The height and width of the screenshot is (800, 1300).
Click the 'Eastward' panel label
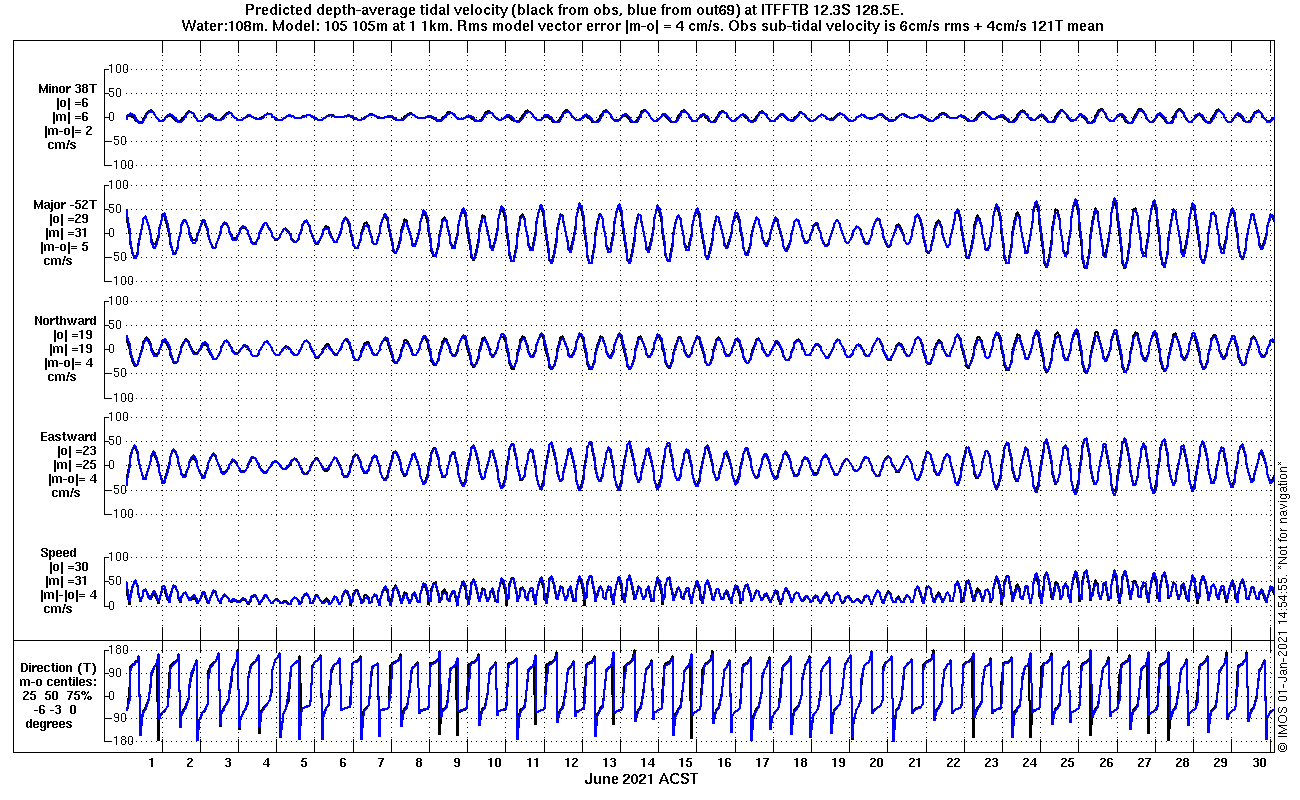[68, 437]
